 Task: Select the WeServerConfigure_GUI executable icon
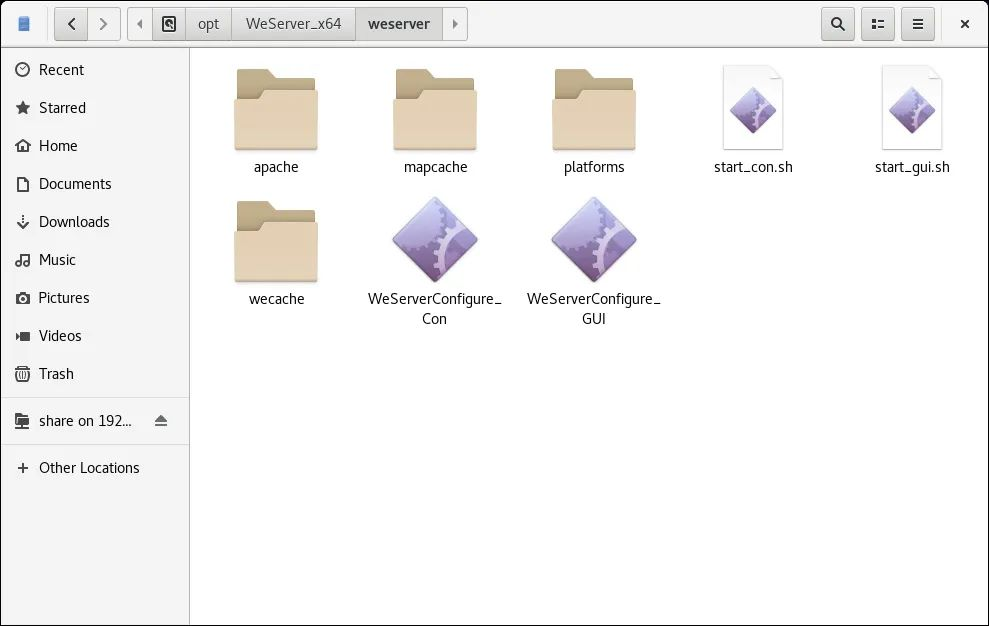tap(594, 239)
